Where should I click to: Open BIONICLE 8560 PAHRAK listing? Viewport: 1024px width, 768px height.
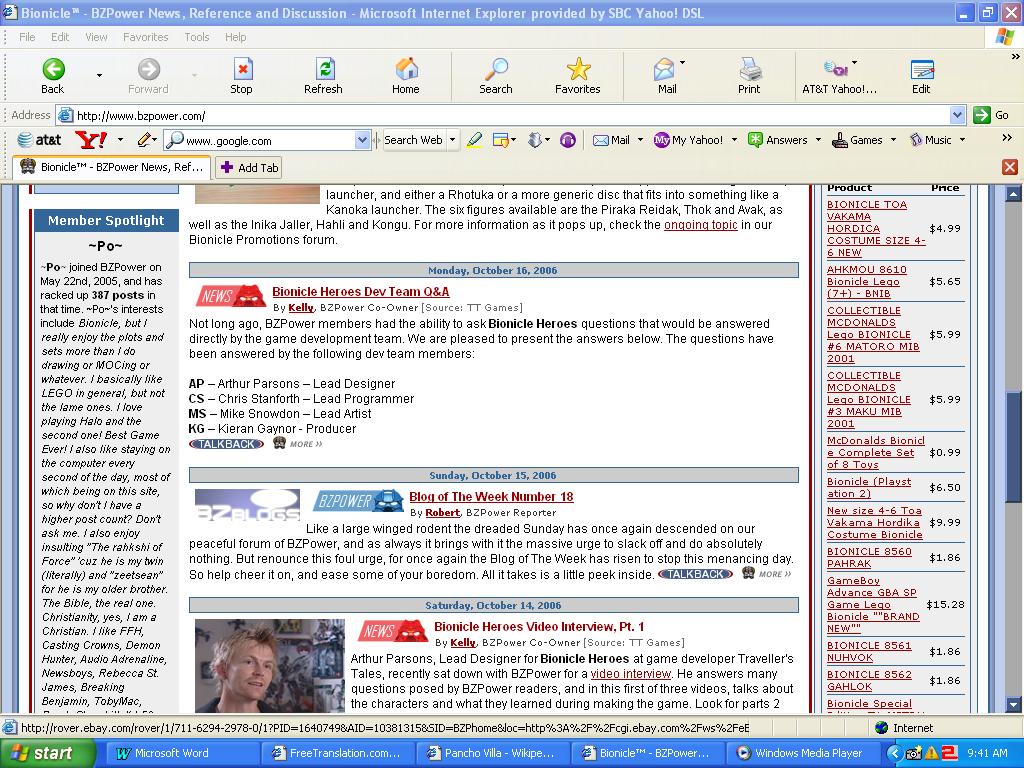[x=869, y=557]
